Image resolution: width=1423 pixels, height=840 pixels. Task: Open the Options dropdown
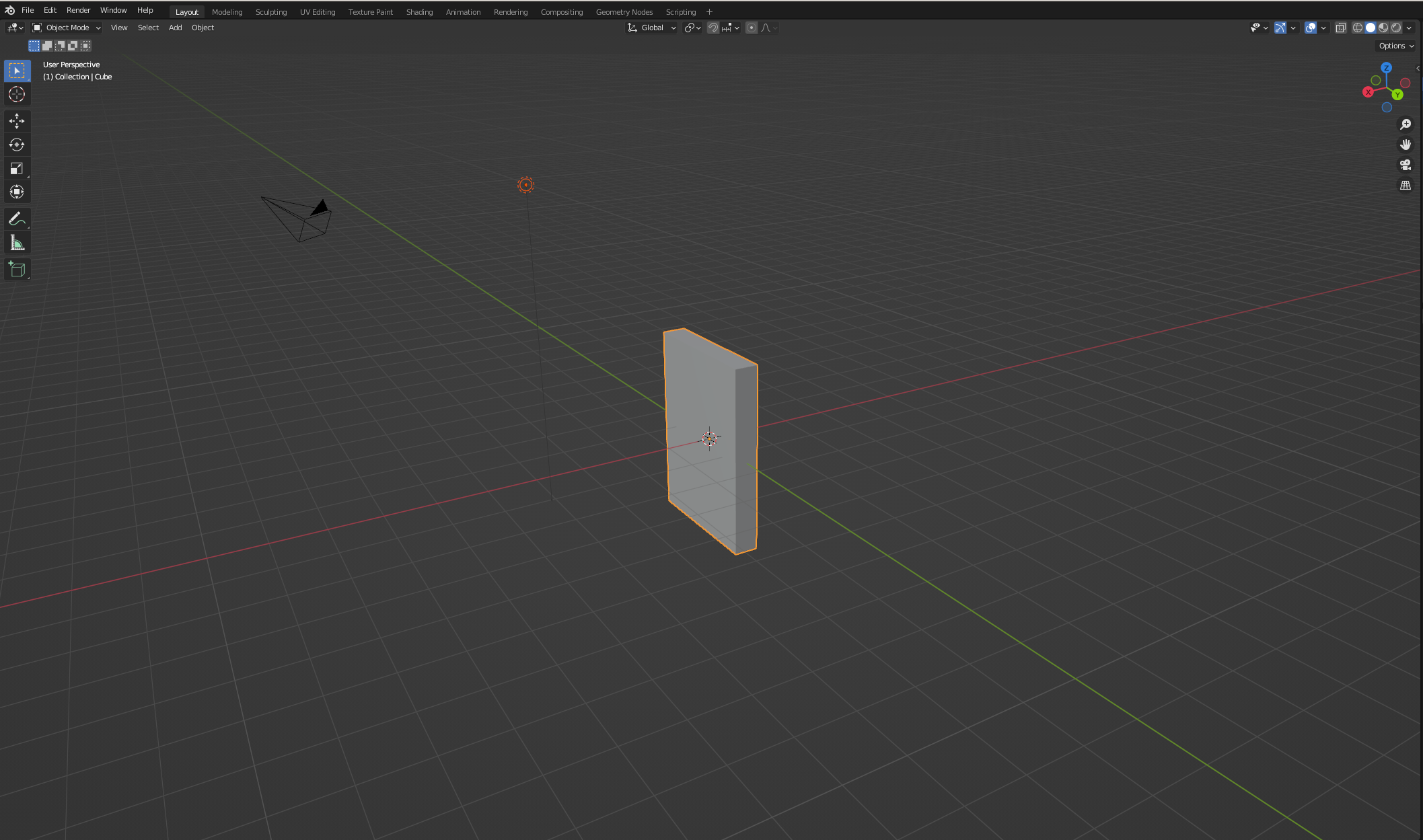tap(1396, 46)
